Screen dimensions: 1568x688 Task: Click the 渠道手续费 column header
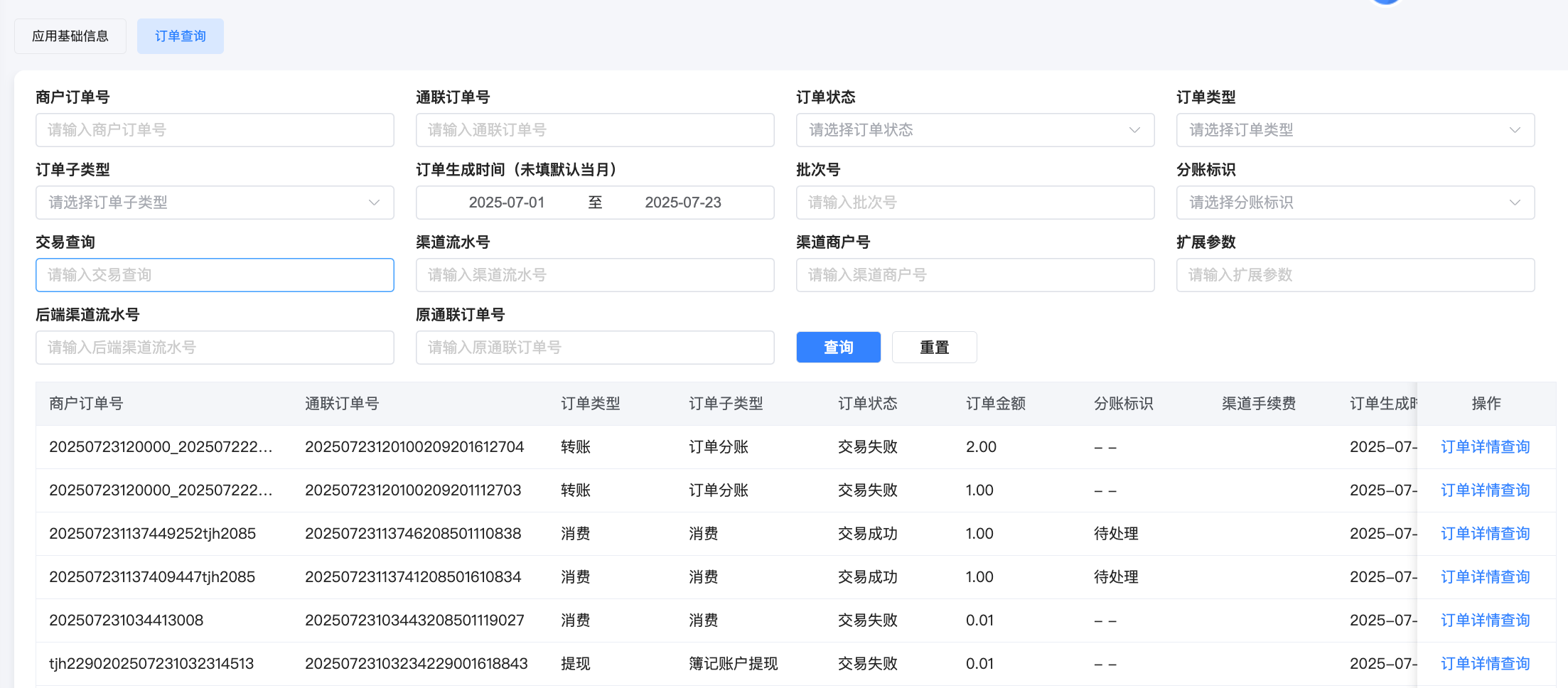1259,404
